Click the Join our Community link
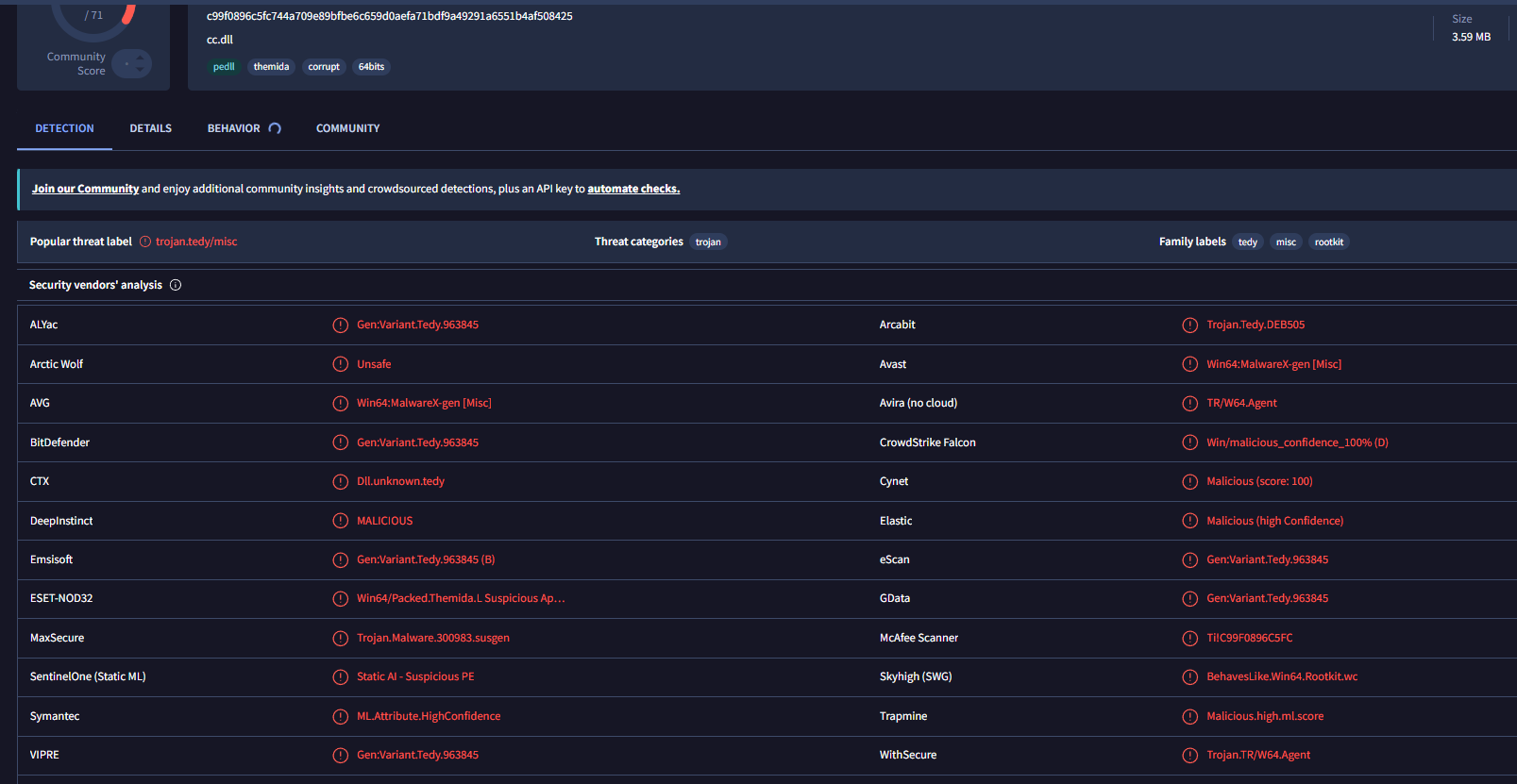The image size is (1517, 784). tap(85, 189)
